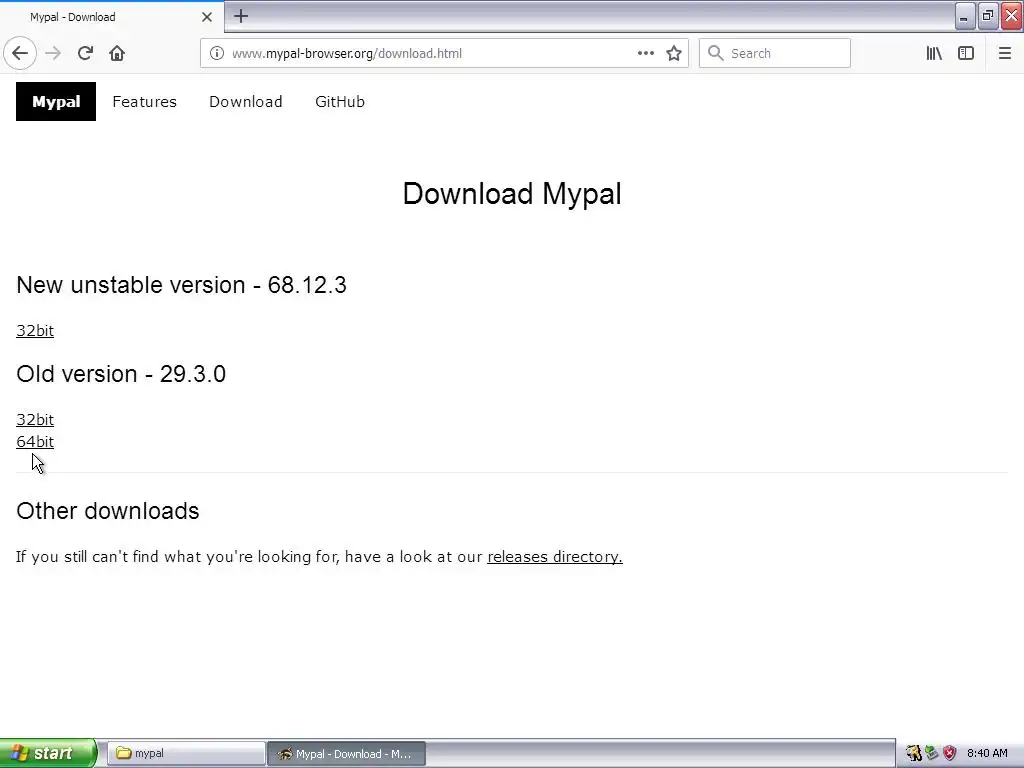Click the 8:40 AM clock
The image size is (1024, 768).
[x=987, y=753]
